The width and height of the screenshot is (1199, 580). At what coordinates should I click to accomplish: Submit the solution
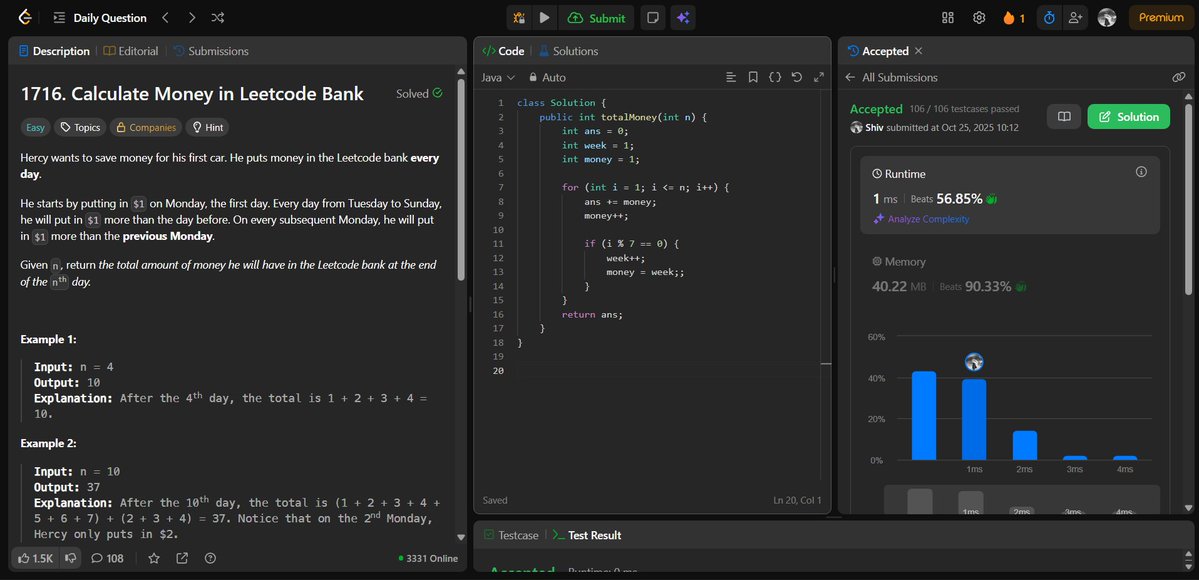click(x=596, y=18)
